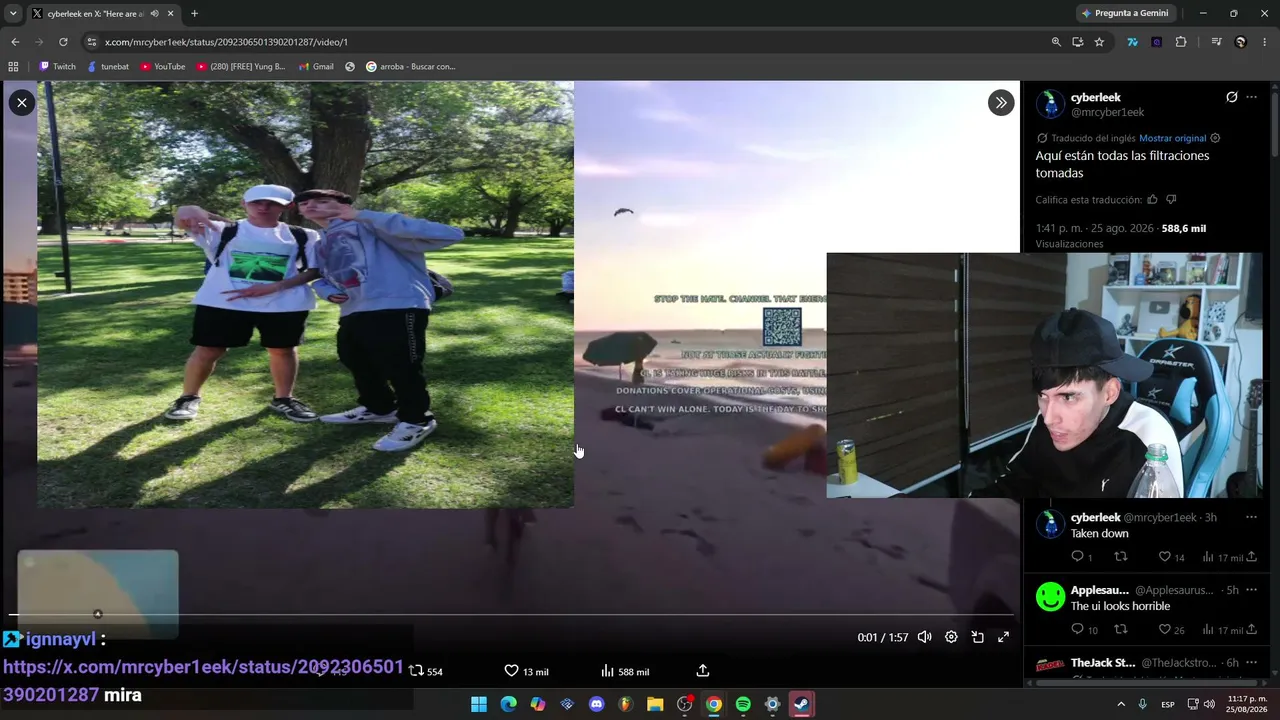The height and width of the screenshot is (720, 1280).
Task: Open tunebat bookmark
Action: (x=108, y=67)
